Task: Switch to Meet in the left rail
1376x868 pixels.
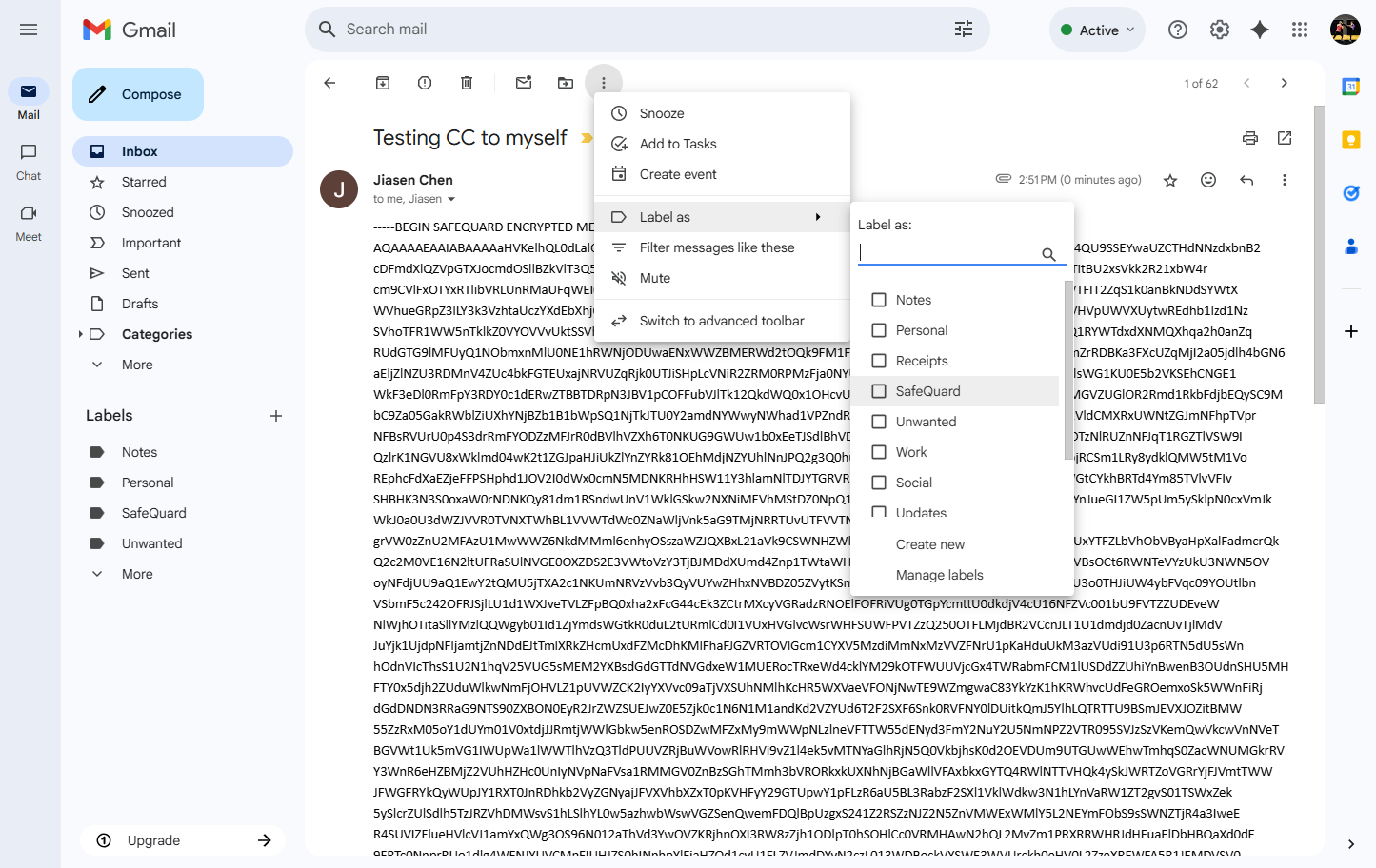Action: pyautogui.click(x=29, y=223)
